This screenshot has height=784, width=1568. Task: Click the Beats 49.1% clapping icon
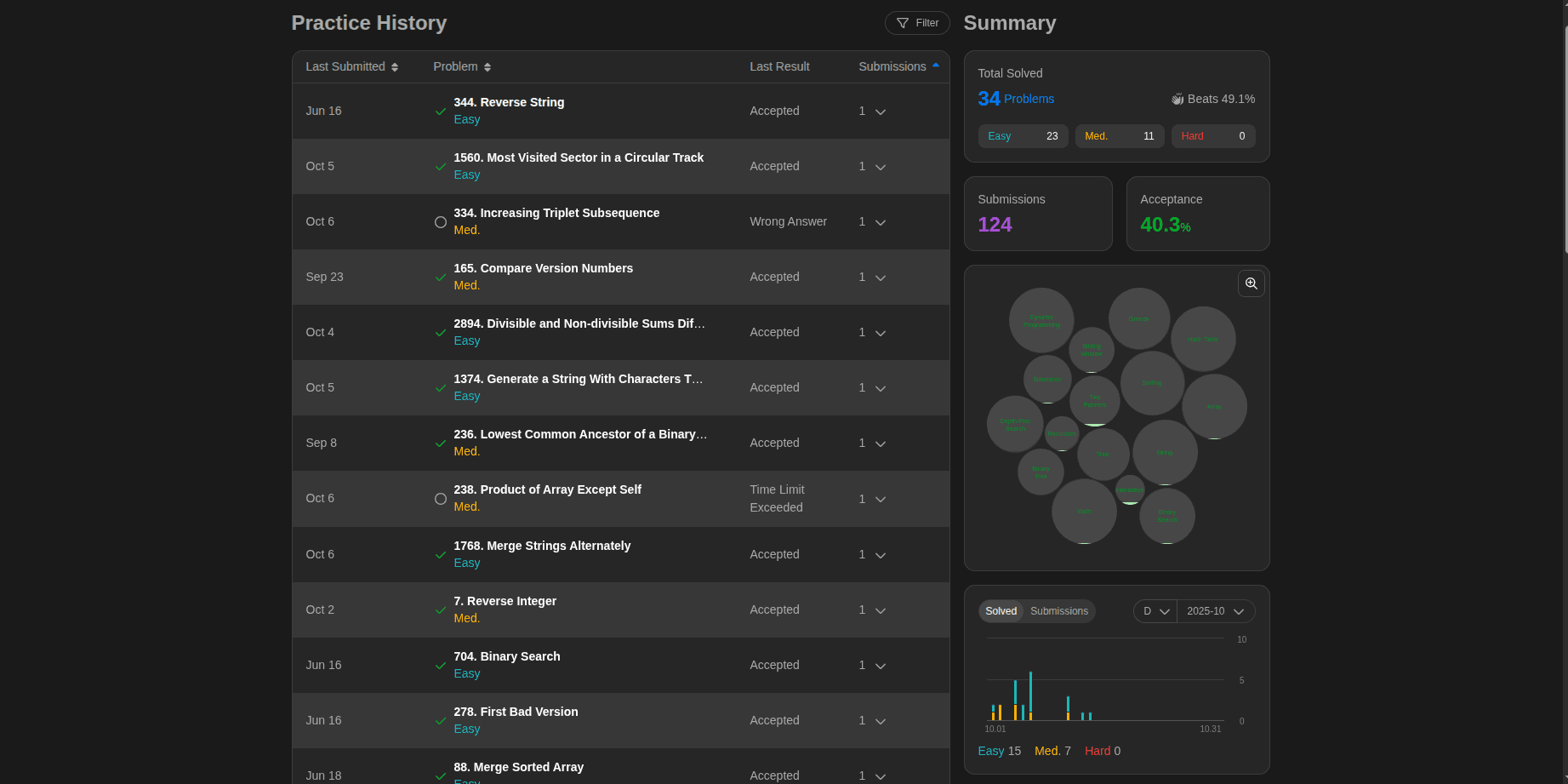coord(1177,99)
